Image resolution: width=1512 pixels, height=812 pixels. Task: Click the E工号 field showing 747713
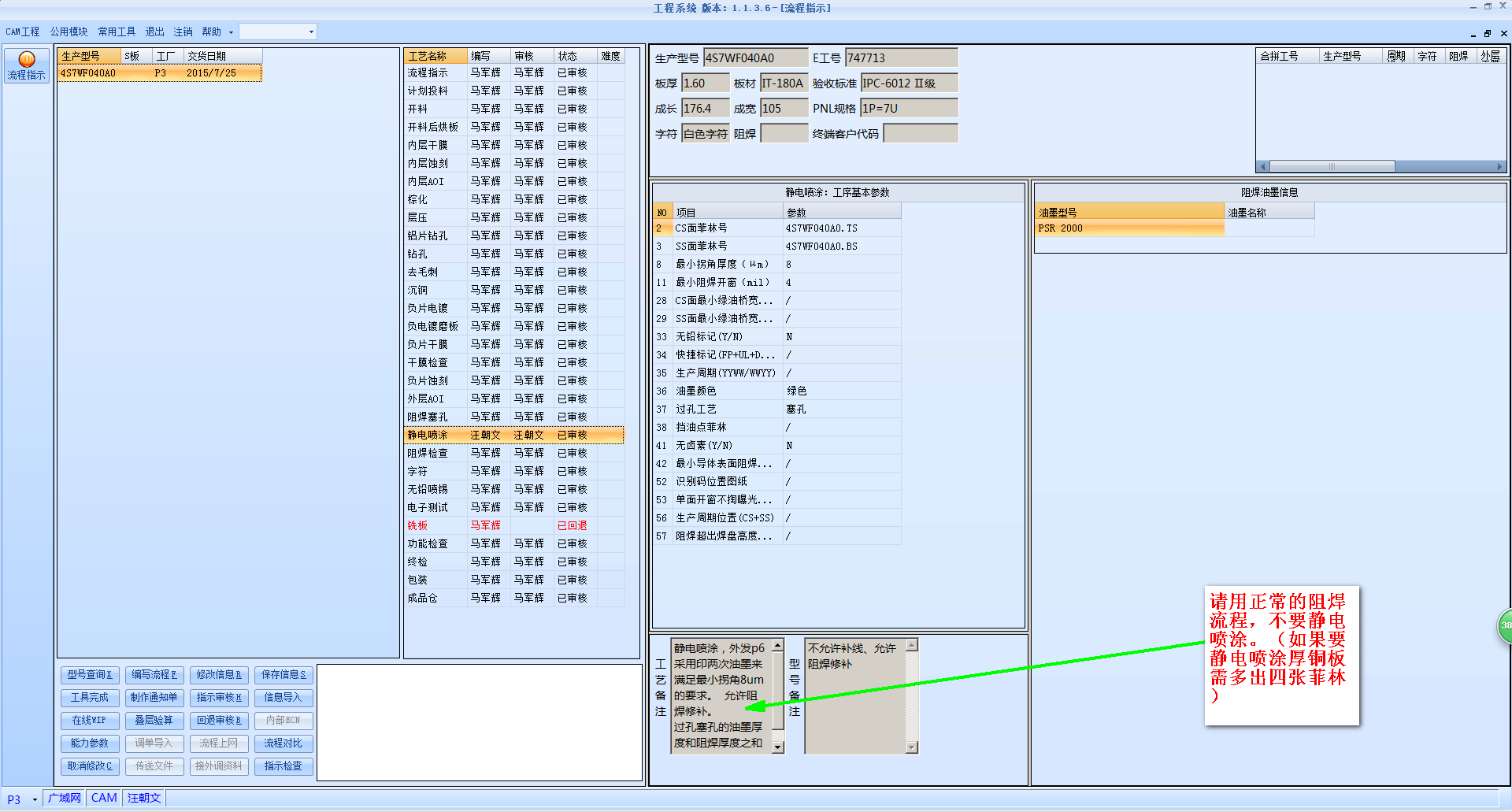tap(902, 57)
